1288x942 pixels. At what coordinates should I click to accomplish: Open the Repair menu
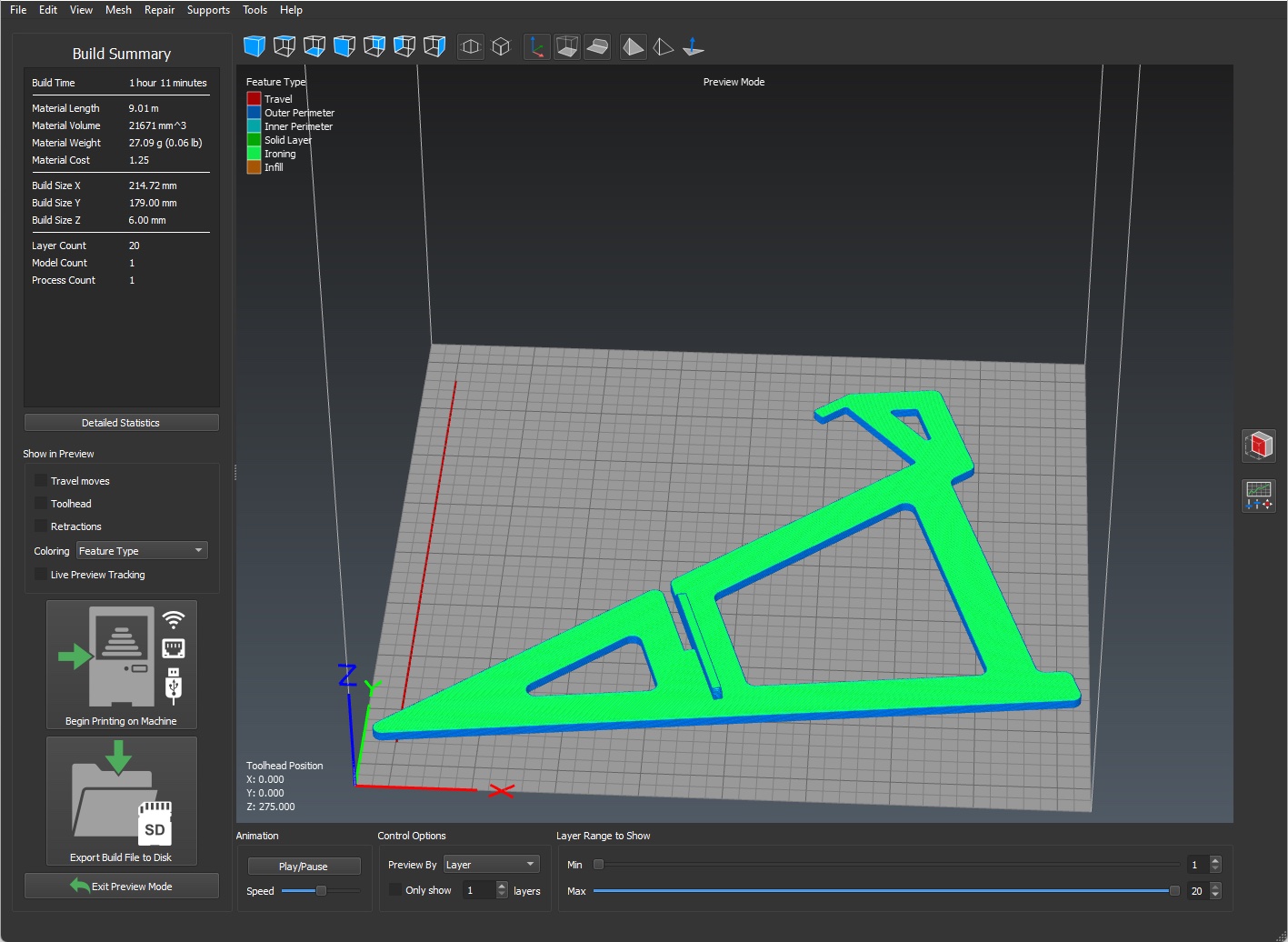tap(159, 10)
